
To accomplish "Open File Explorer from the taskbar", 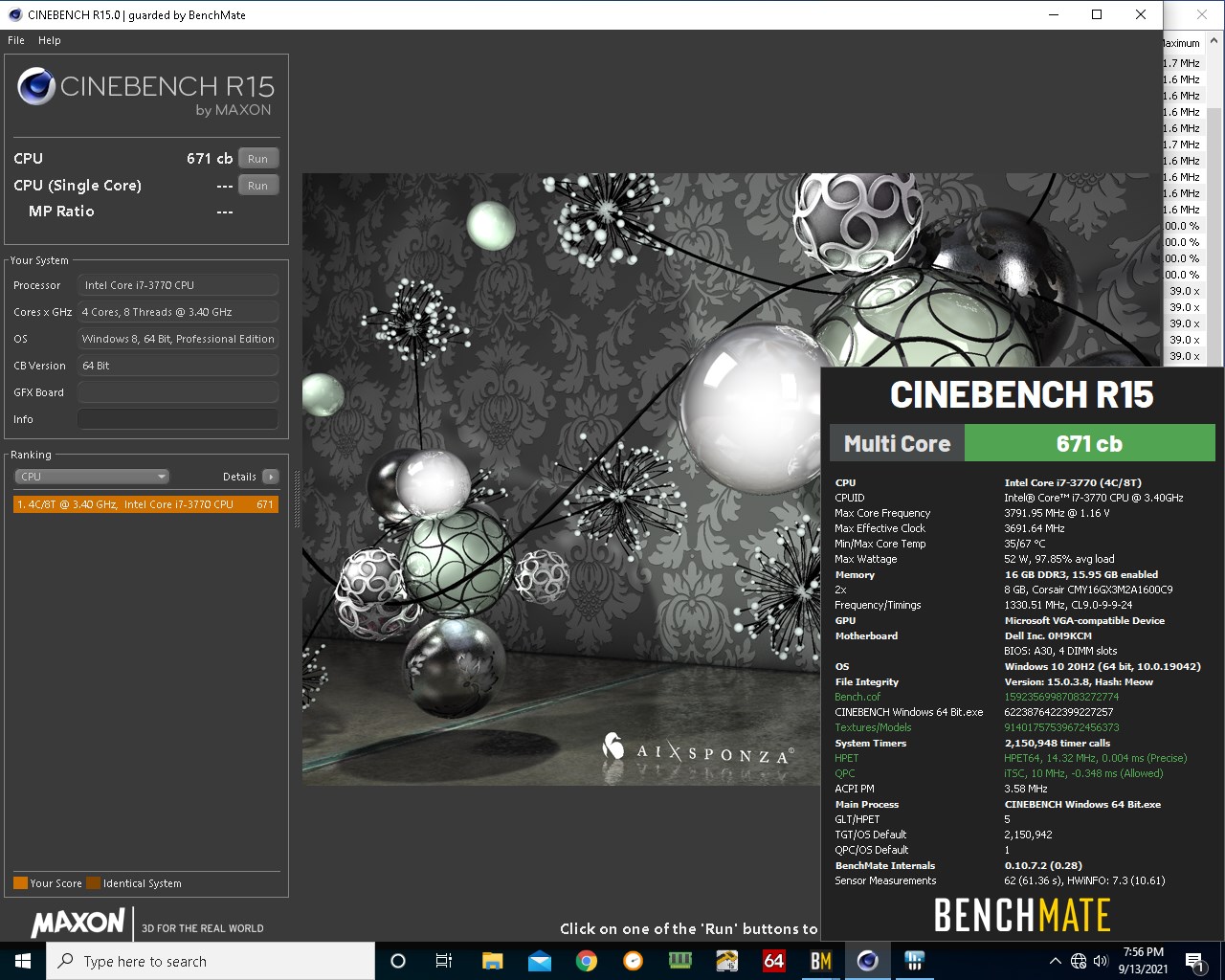I will [492, 961].
